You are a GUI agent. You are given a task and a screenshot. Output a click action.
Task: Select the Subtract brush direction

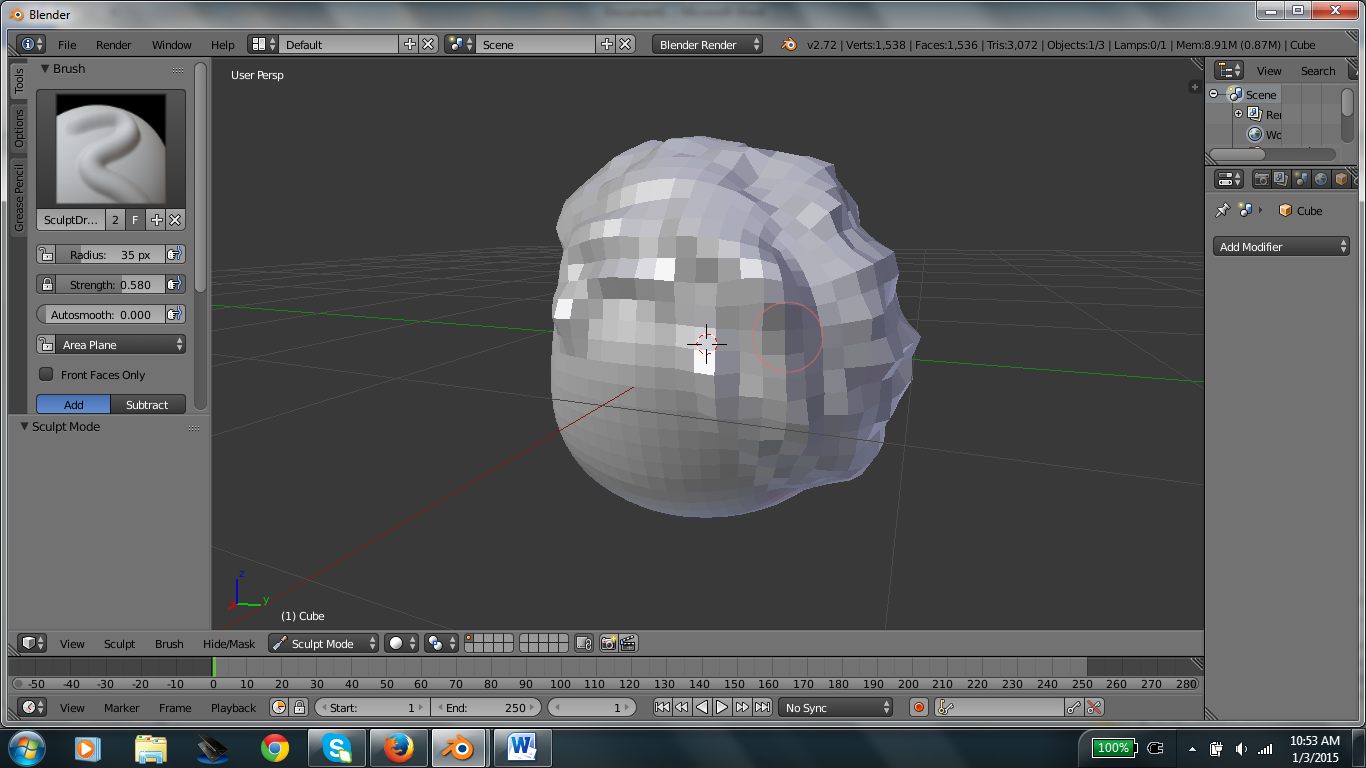click(148, 404)
